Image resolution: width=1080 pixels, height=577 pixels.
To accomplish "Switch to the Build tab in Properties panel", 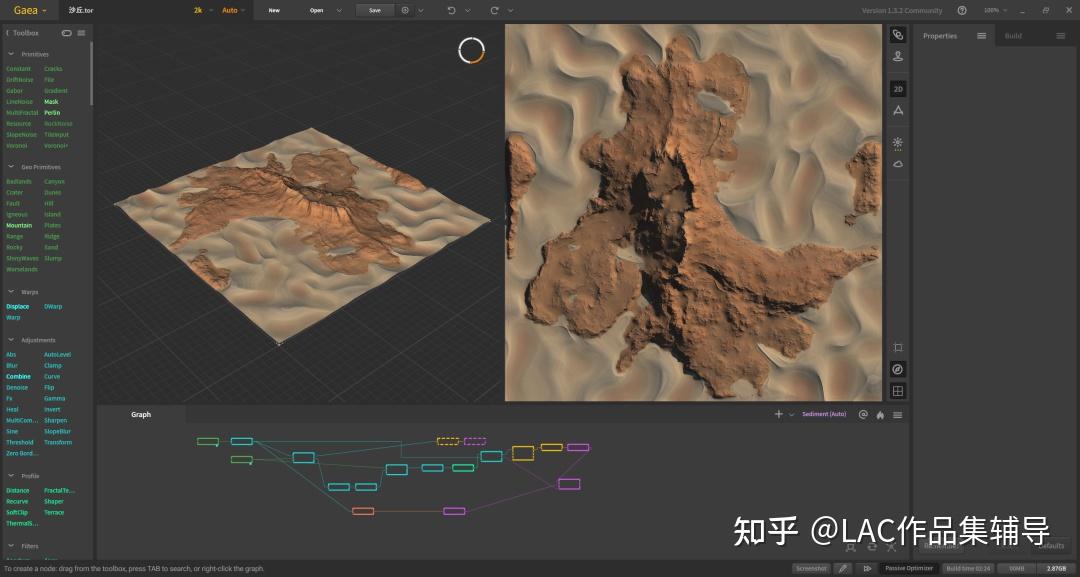I will coord(1013,35).
